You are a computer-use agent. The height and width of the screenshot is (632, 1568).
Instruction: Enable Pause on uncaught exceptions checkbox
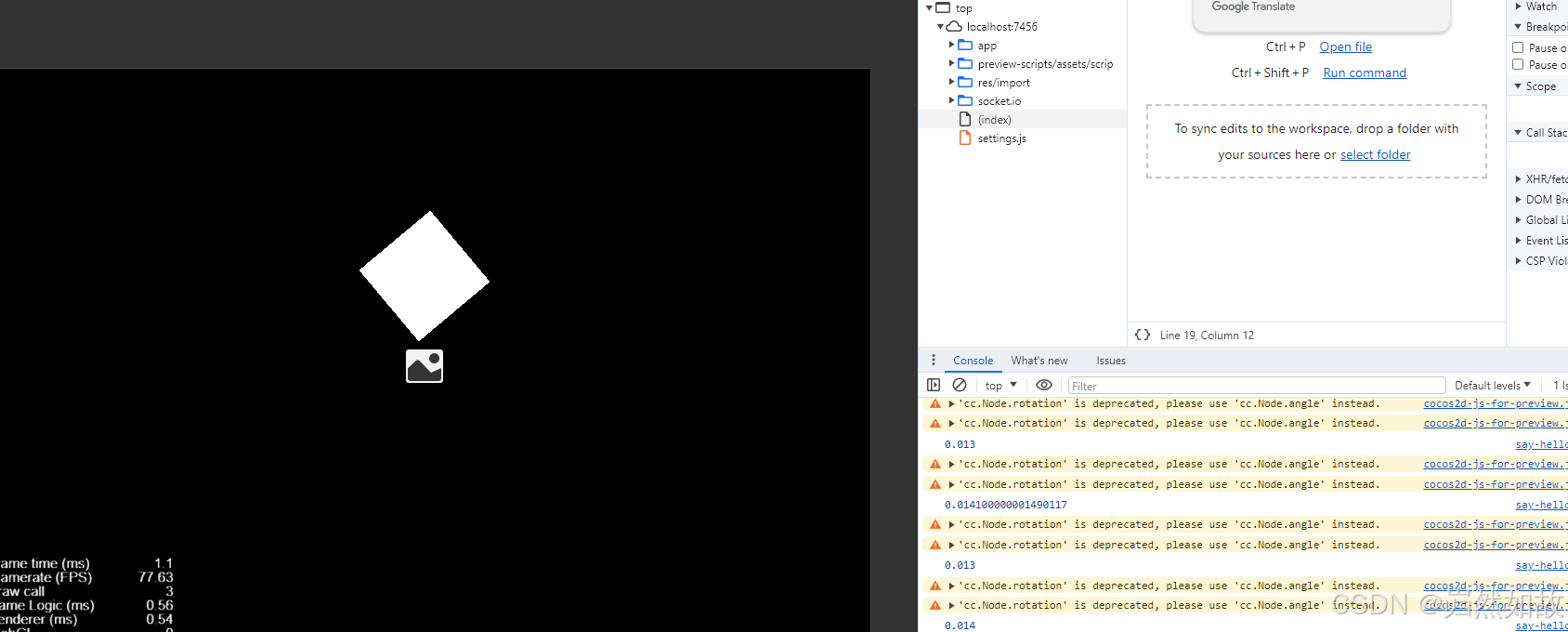click(x=1518, y=47)
